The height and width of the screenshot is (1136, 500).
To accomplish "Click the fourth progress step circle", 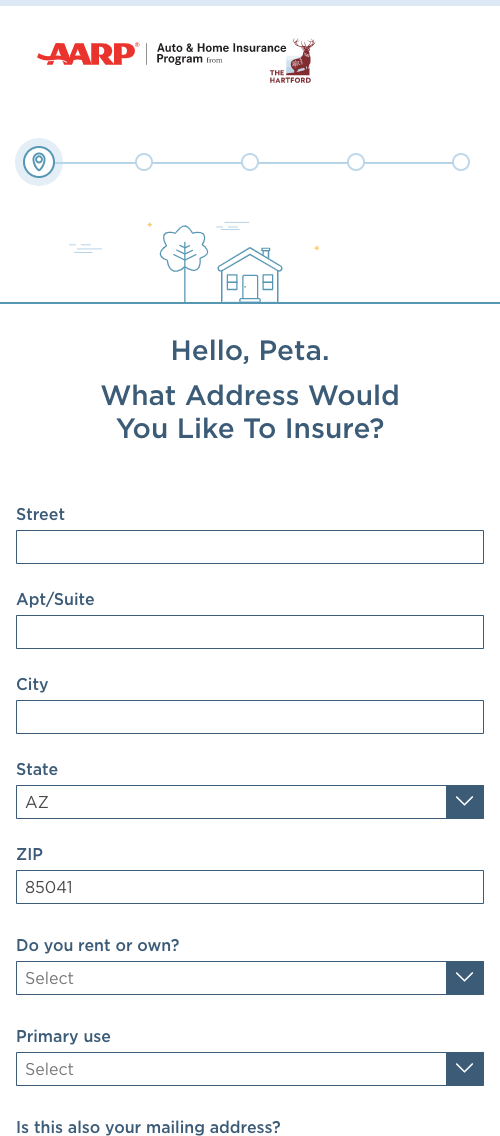I will pos(356,162).
